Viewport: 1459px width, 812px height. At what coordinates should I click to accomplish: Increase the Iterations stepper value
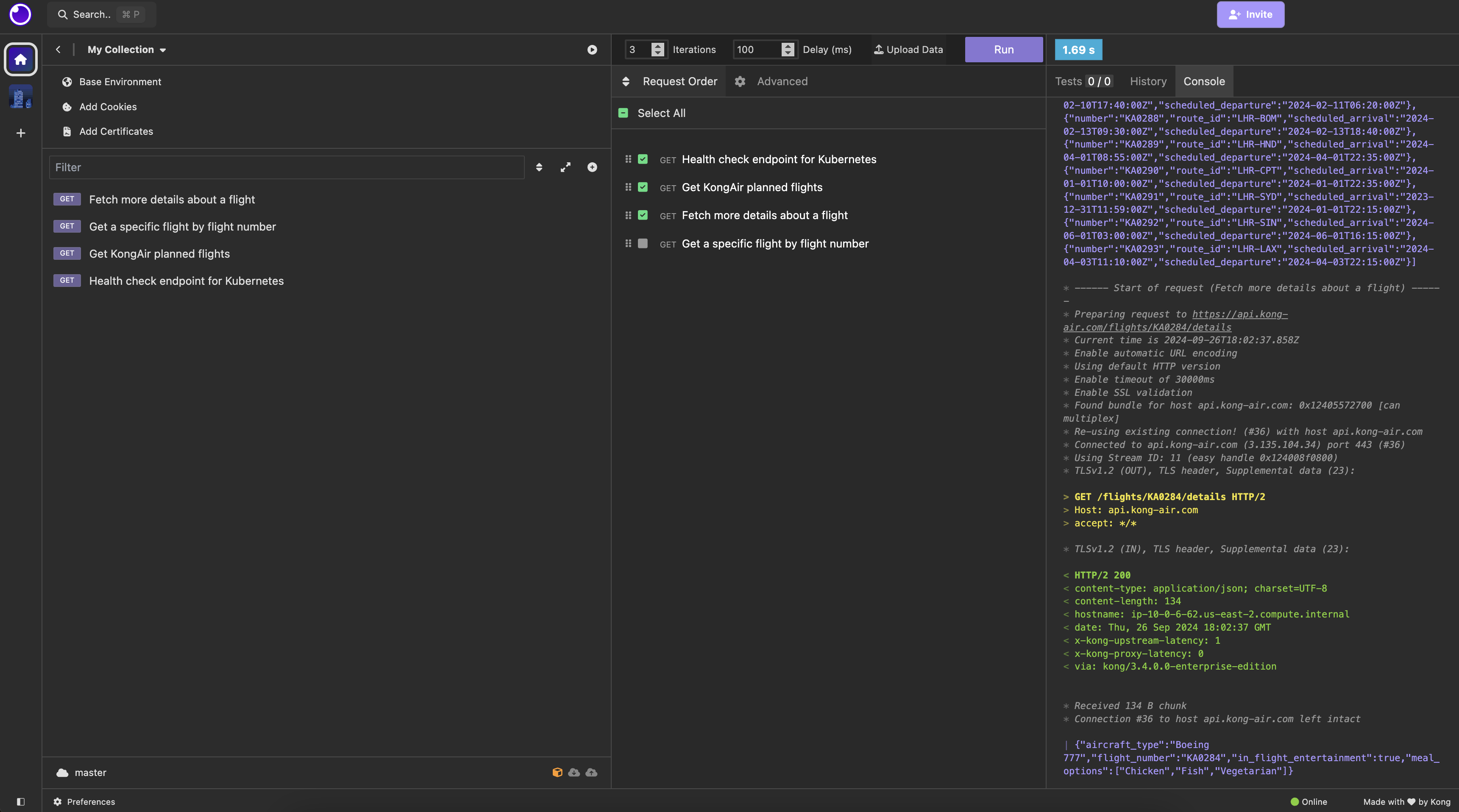657,46
